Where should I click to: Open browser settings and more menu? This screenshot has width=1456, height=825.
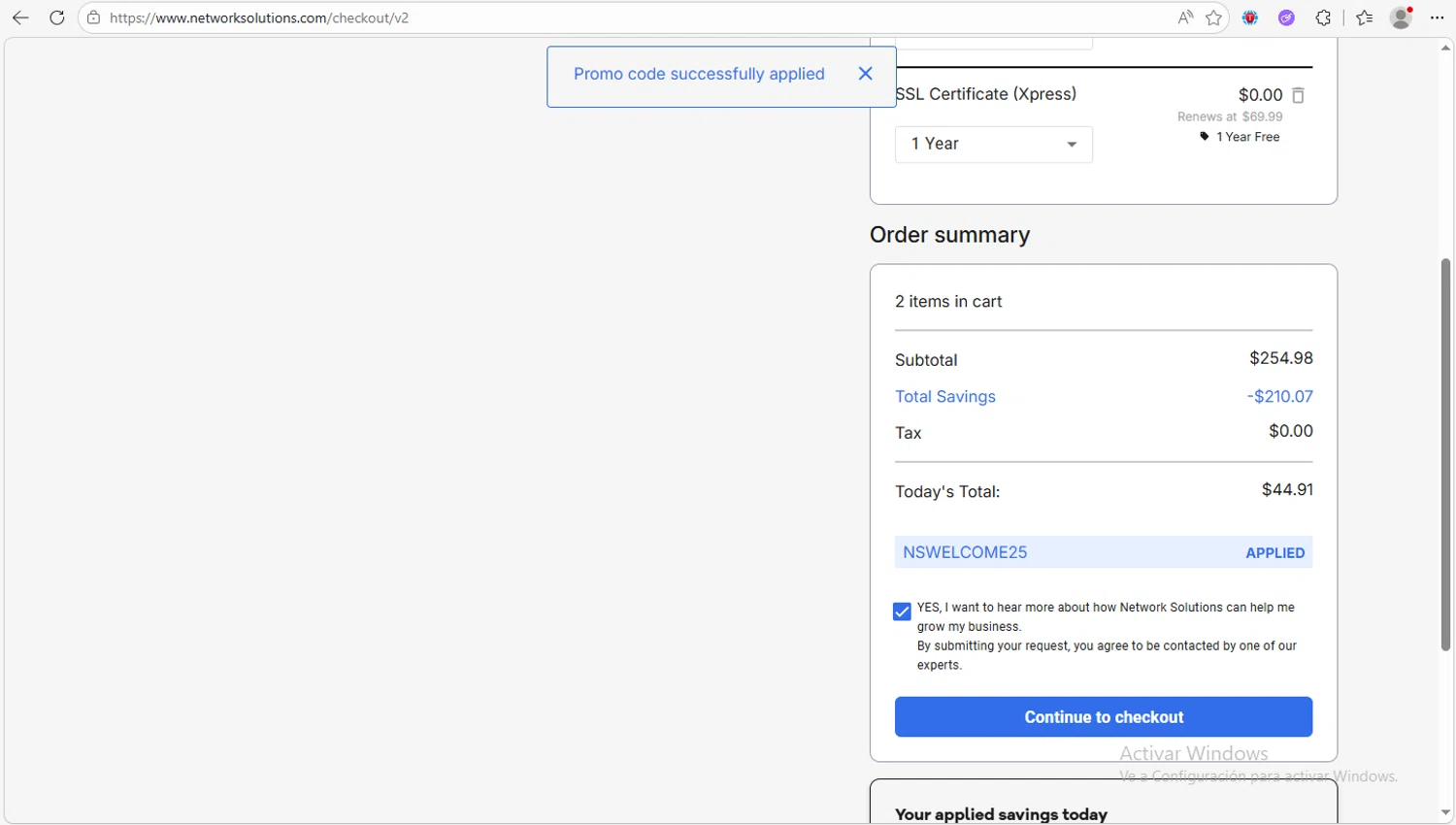tap(1438, 17)
